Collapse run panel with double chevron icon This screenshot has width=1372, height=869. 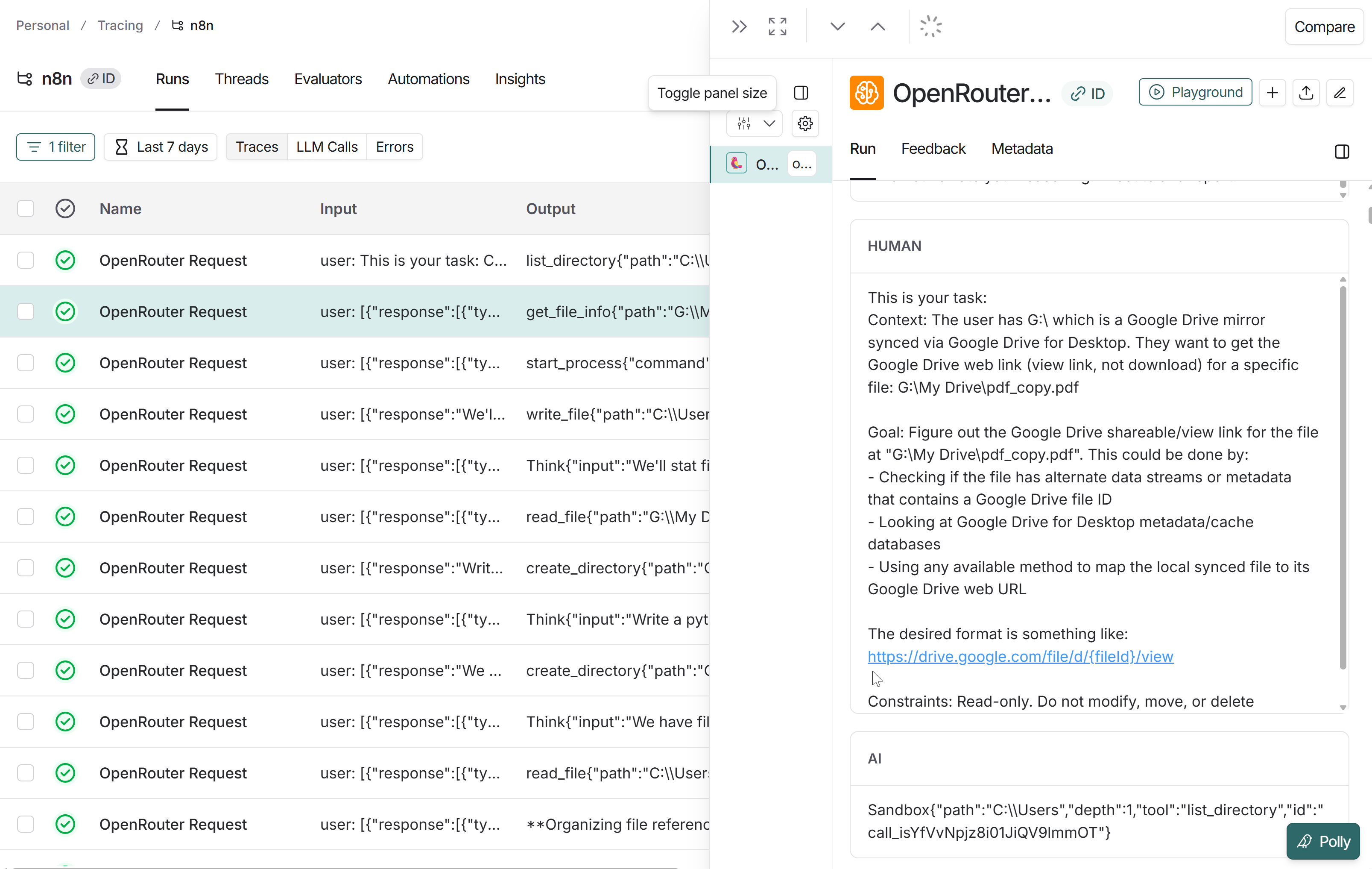click(x=739, y=26)
